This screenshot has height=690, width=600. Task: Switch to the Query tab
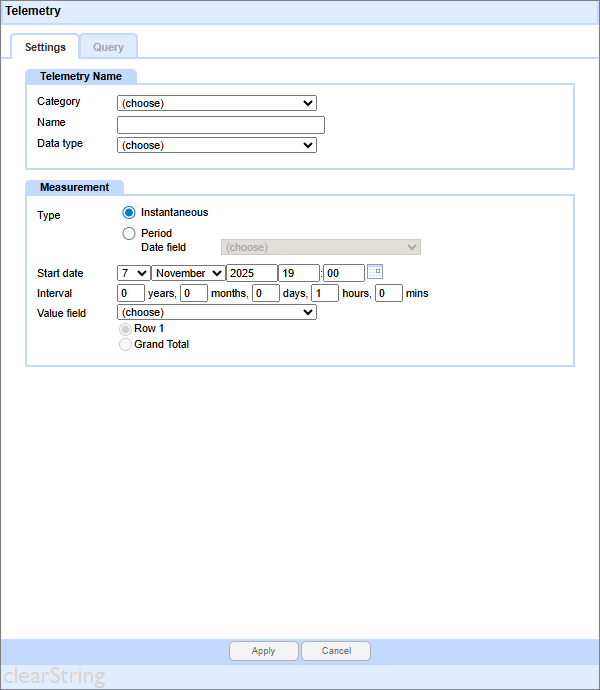point(108,47)
